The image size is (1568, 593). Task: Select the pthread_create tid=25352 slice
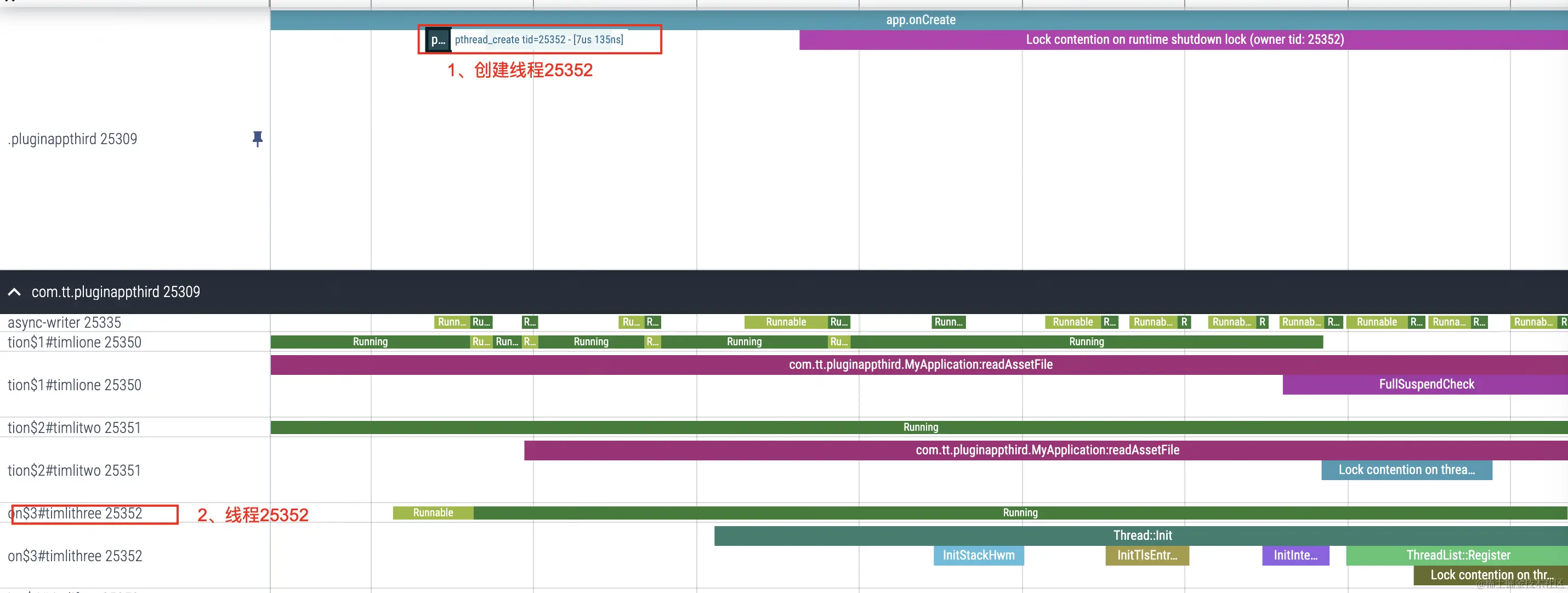coord(539,39)
